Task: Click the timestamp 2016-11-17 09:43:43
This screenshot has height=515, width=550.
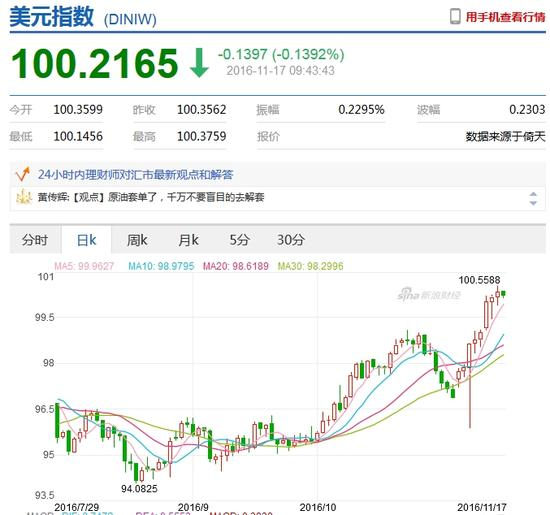Action: [281, 71]
